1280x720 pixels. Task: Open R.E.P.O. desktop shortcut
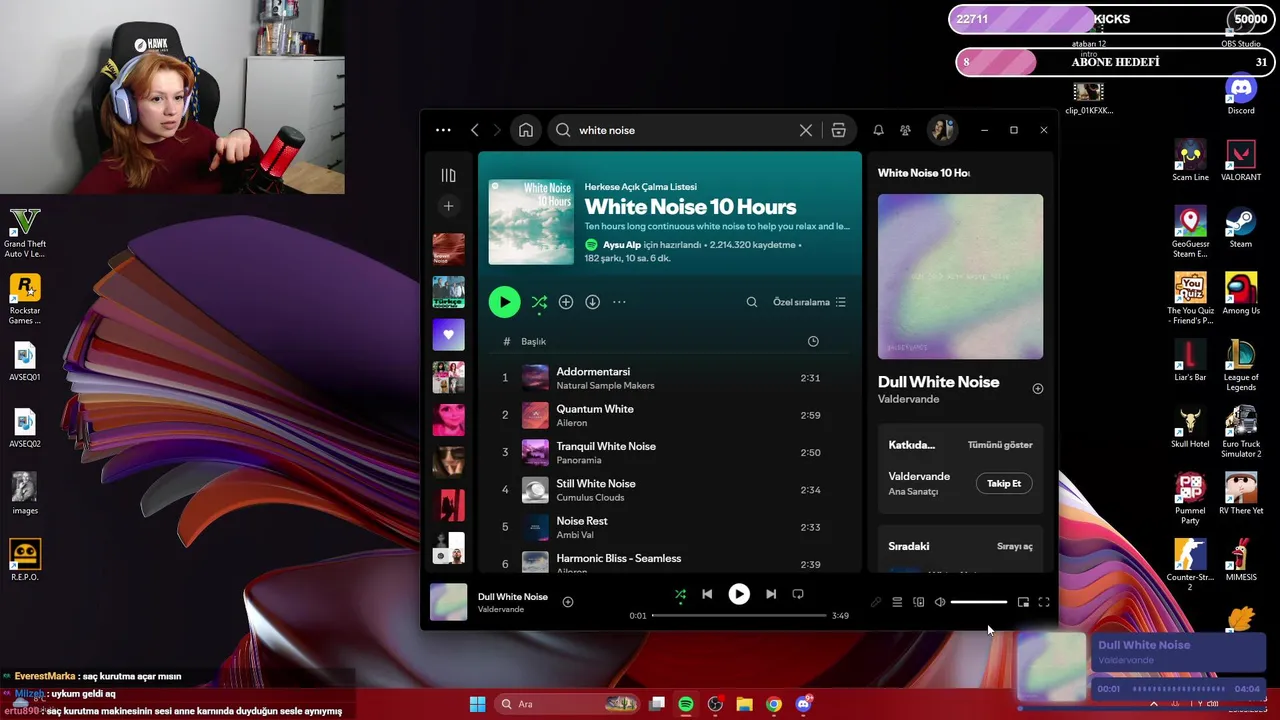tap(25, 560)
